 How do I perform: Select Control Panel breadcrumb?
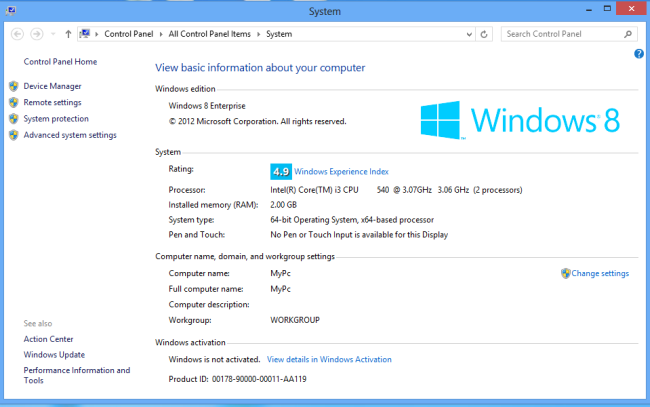[x=129, y=34]
